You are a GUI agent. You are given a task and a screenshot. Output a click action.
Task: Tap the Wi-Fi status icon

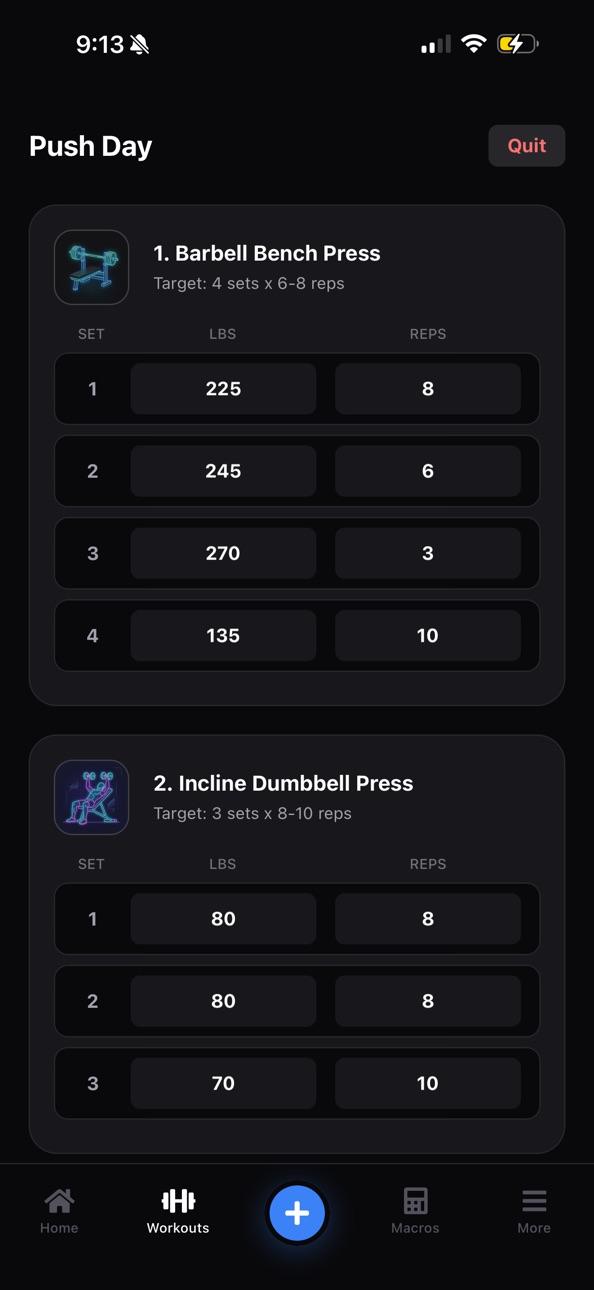pos(474,44)
